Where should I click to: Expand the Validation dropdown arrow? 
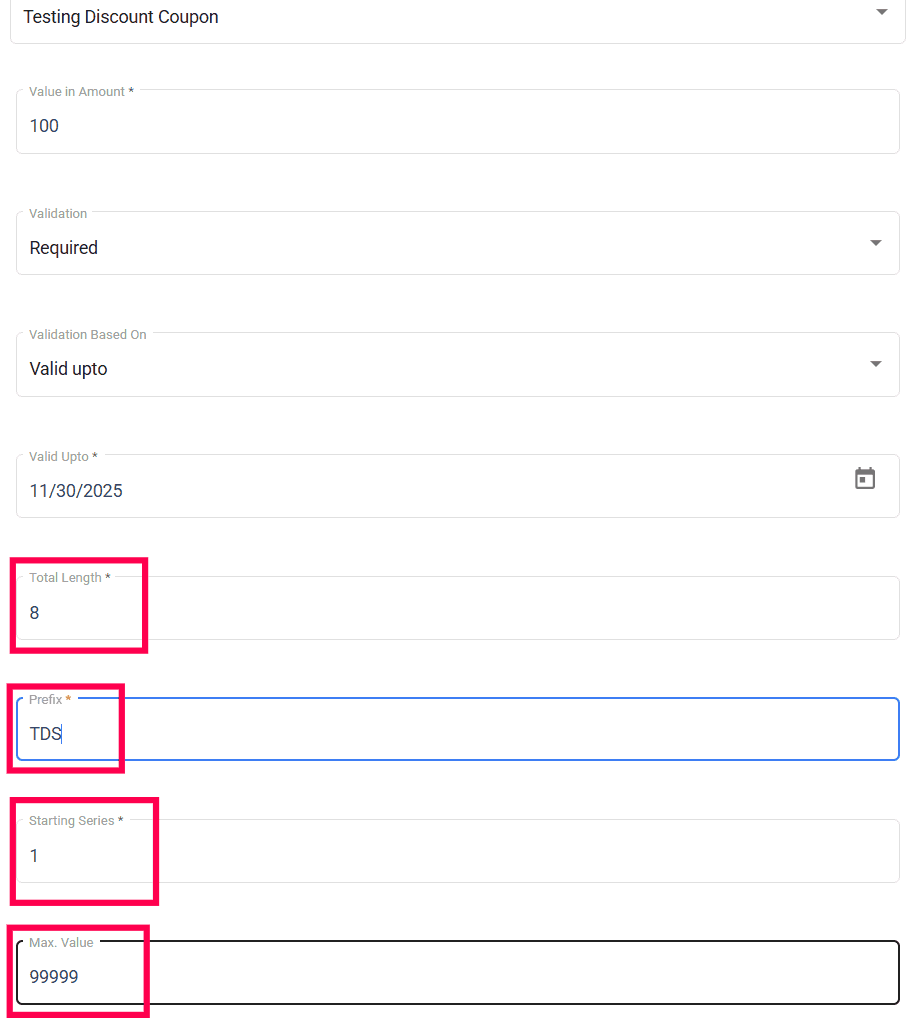point(876,243)
